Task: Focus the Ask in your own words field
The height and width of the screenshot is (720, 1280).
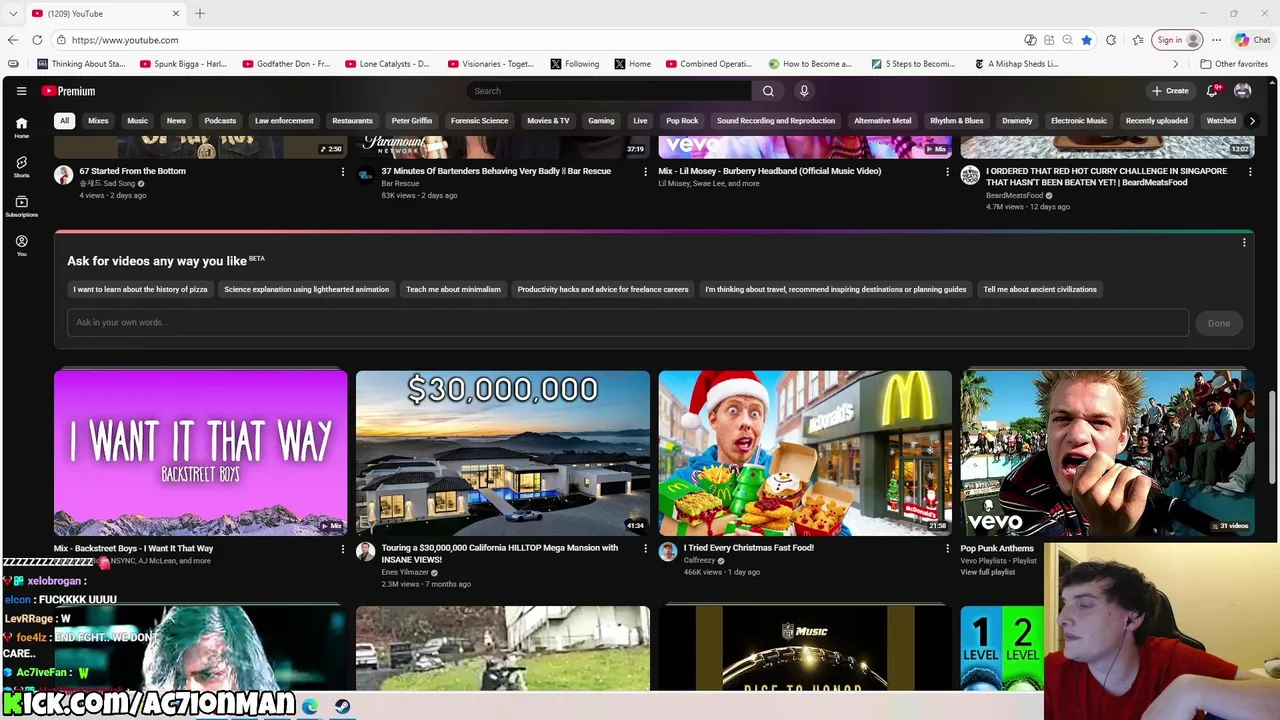Action: point(627,323)
